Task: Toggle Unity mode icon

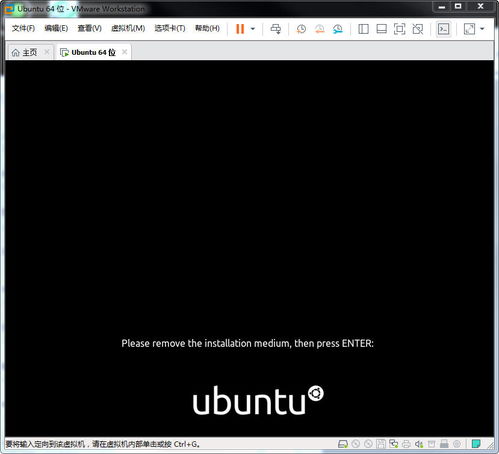Action: (x=418, y=29)
